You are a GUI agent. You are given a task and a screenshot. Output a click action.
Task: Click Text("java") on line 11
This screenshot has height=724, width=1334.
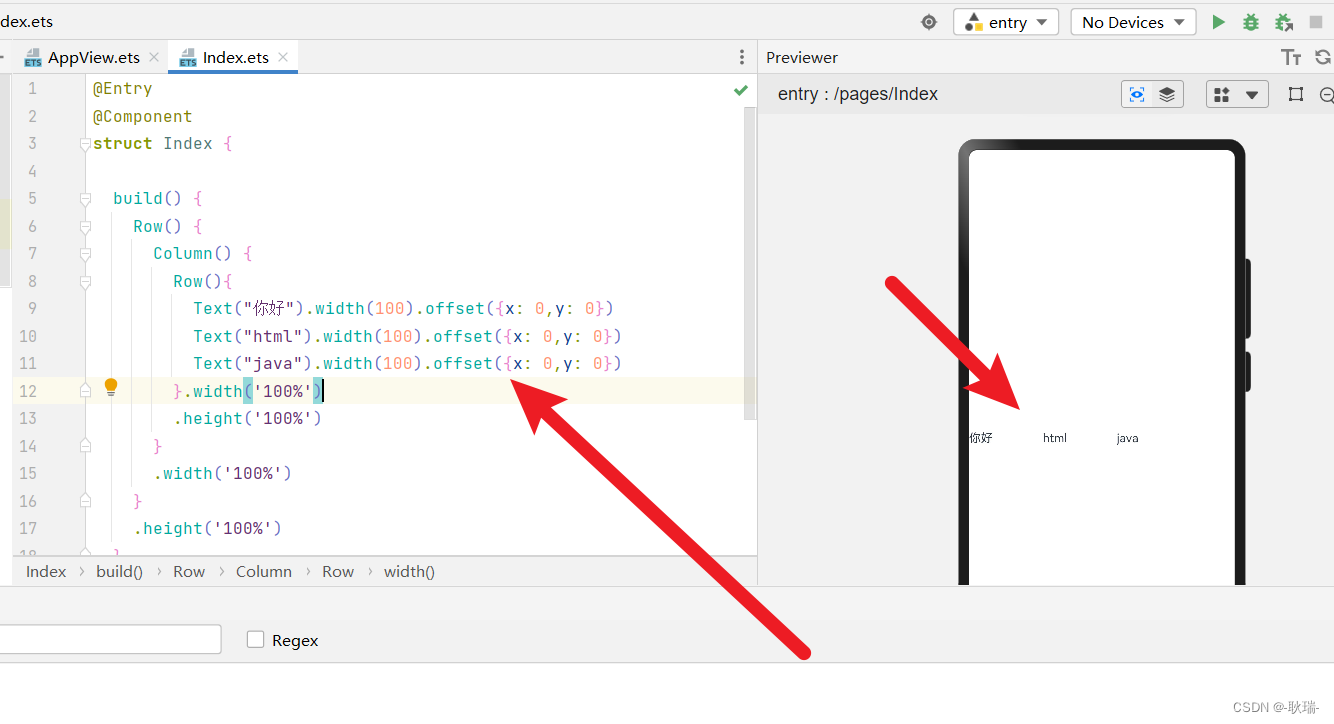(x=254, y=364)
